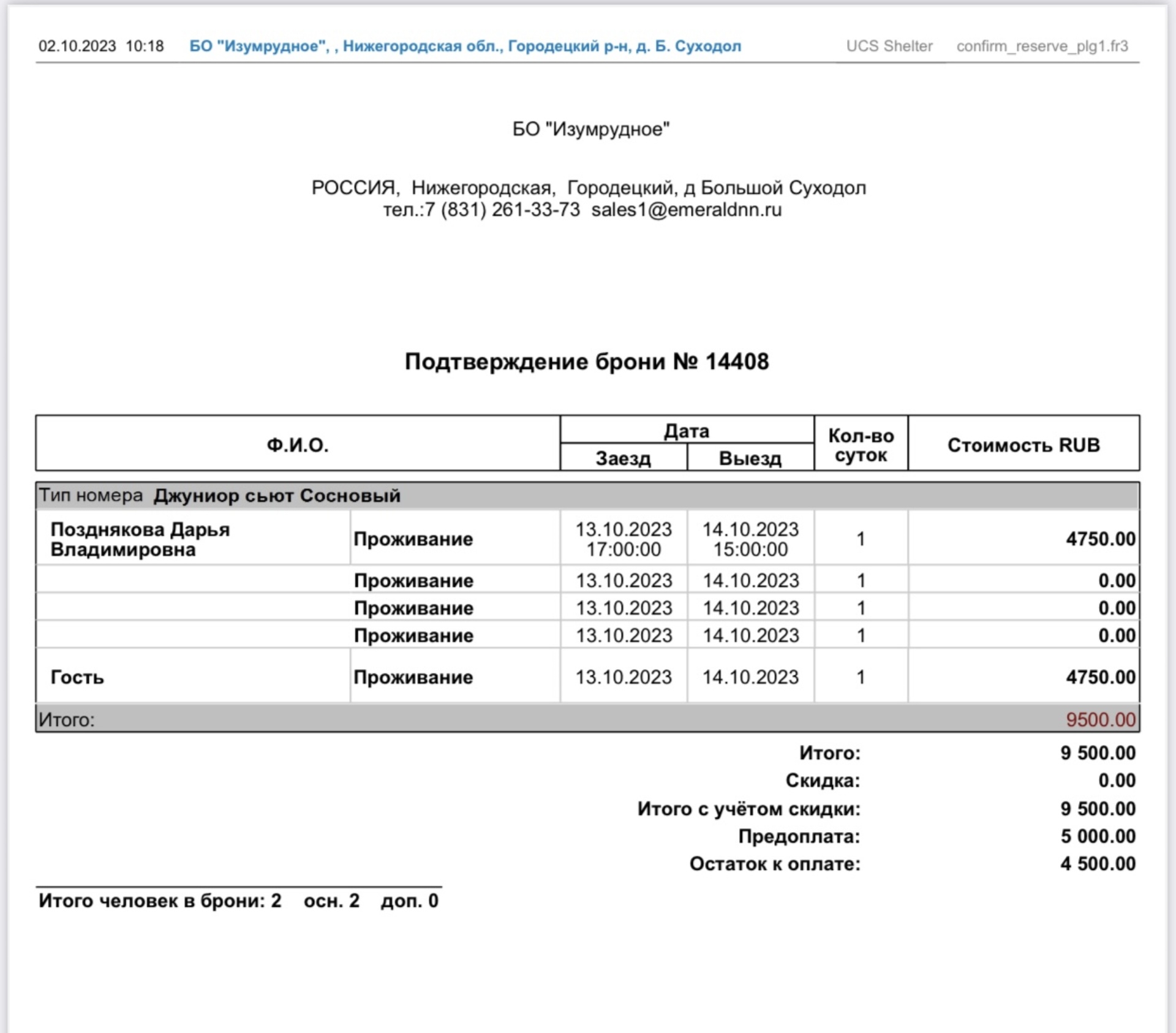Click the 4750.00 cost in Гость row

(1101, 677)
